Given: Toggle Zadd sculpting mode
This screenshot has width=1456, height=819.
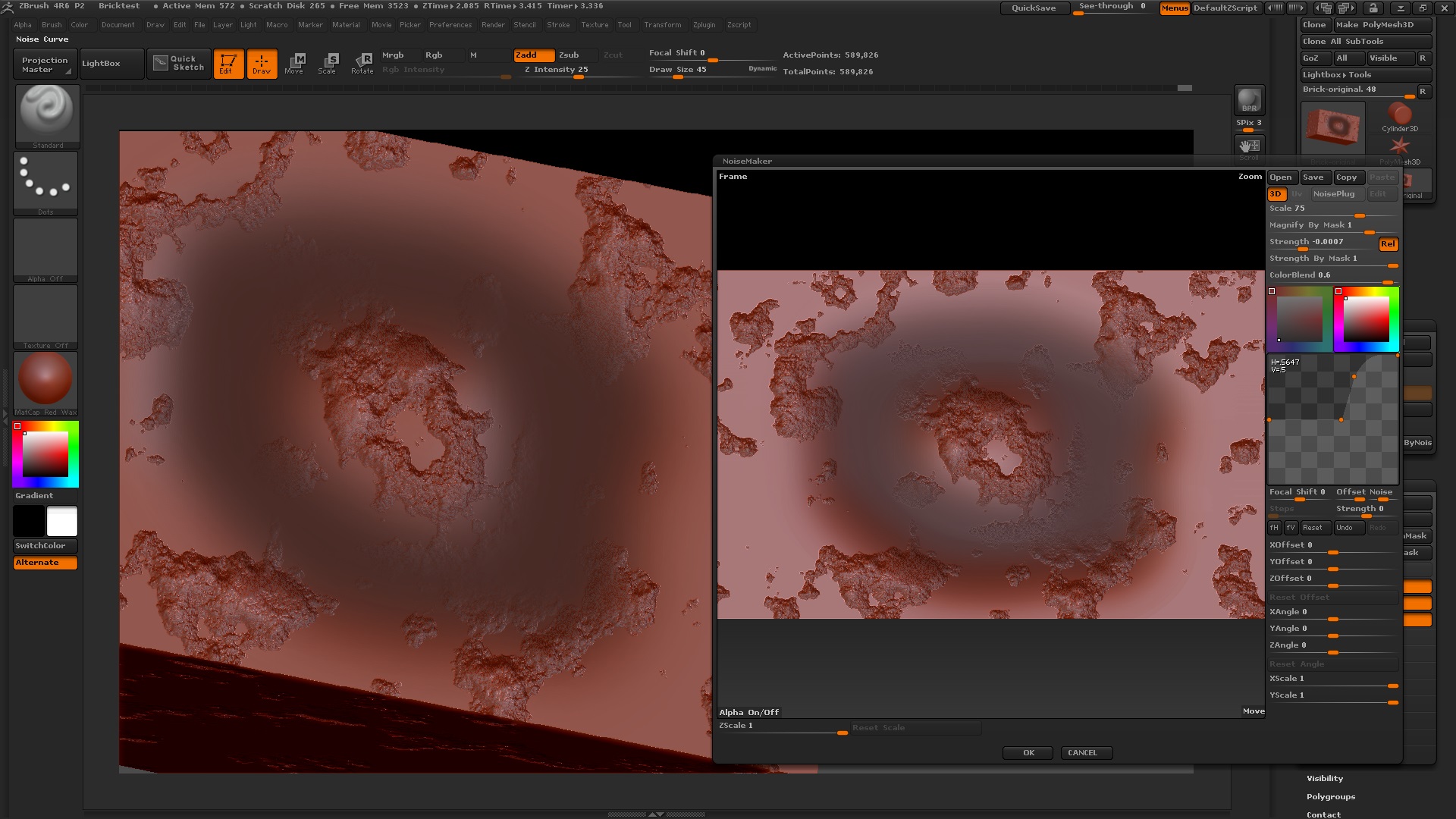Looking at the screenshot, I should [x=533, y=55].
